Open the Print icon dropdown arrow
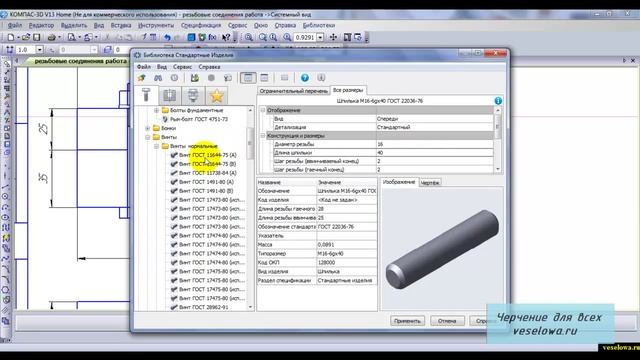This screenshot has height=360, width=640. (x=59, y=37)
